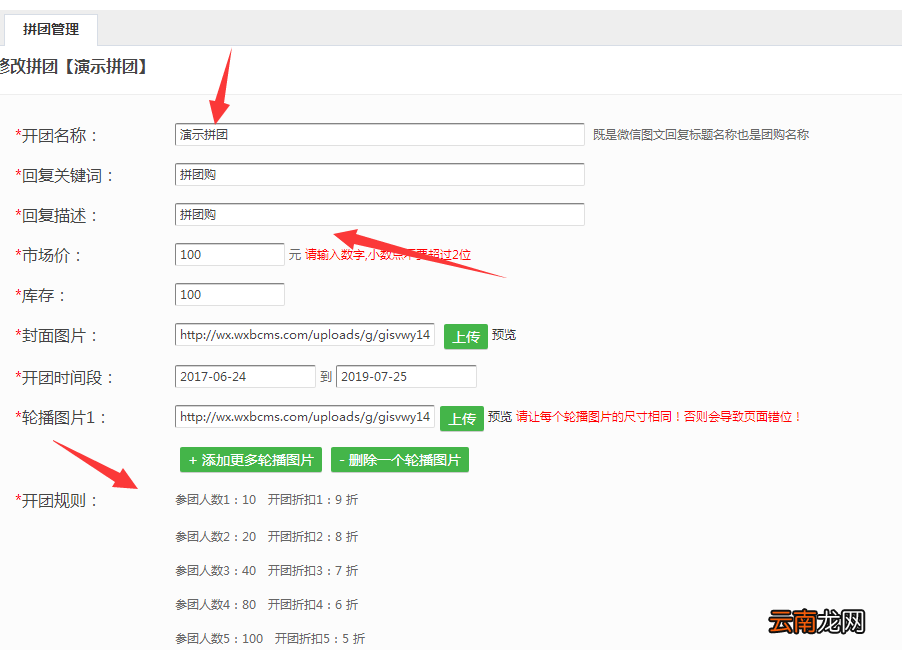
Task: Open the 拼团管理 tab
Action: (x=51, y=29)
